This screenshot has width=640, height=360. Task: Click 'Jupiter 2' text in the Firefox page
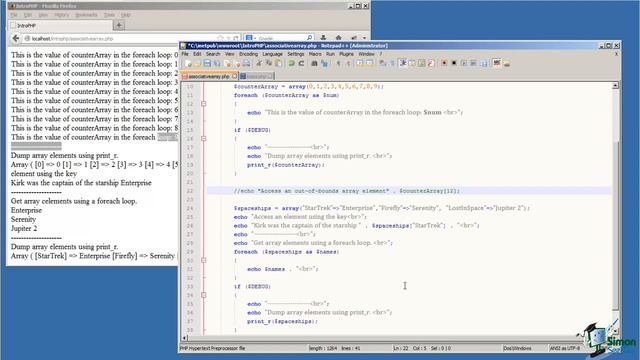pos(24,229)
